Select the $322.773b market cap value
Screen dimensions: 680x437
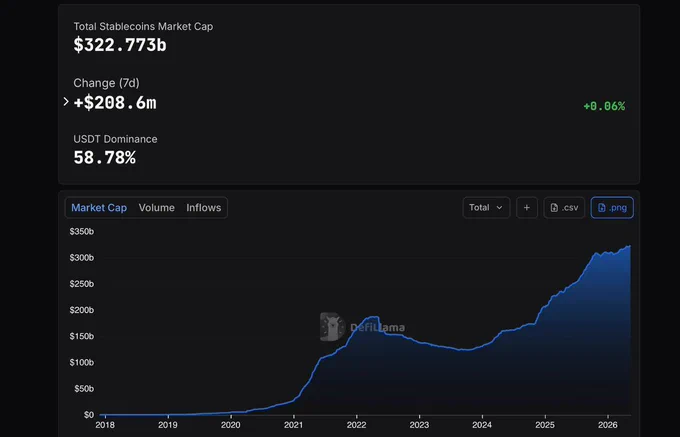point(120,45)
